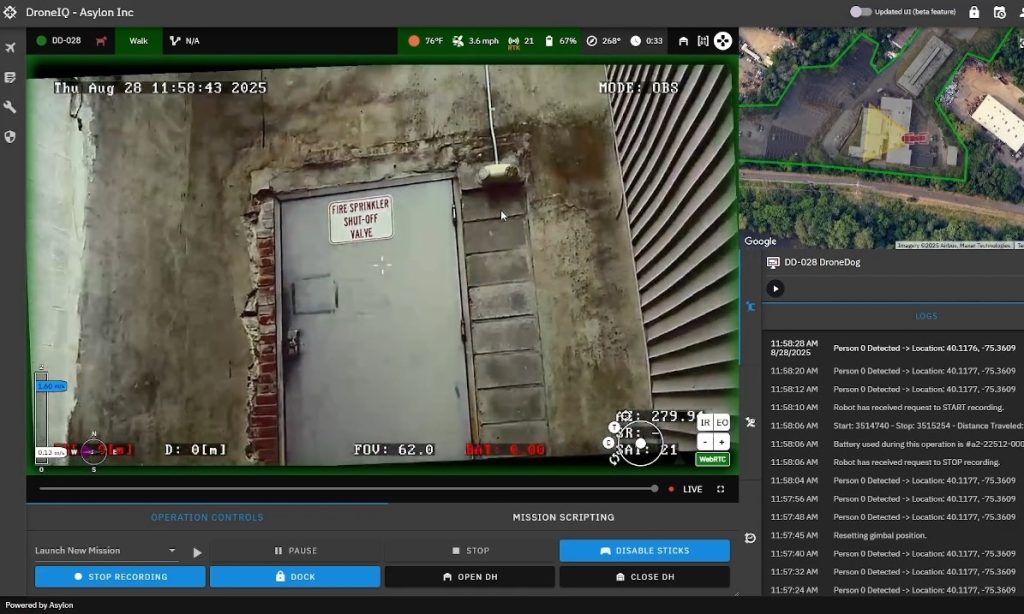Click the battery 67% indicator
The width and height of the screenshot is (1024, 614).
click(x=560, y=41)
